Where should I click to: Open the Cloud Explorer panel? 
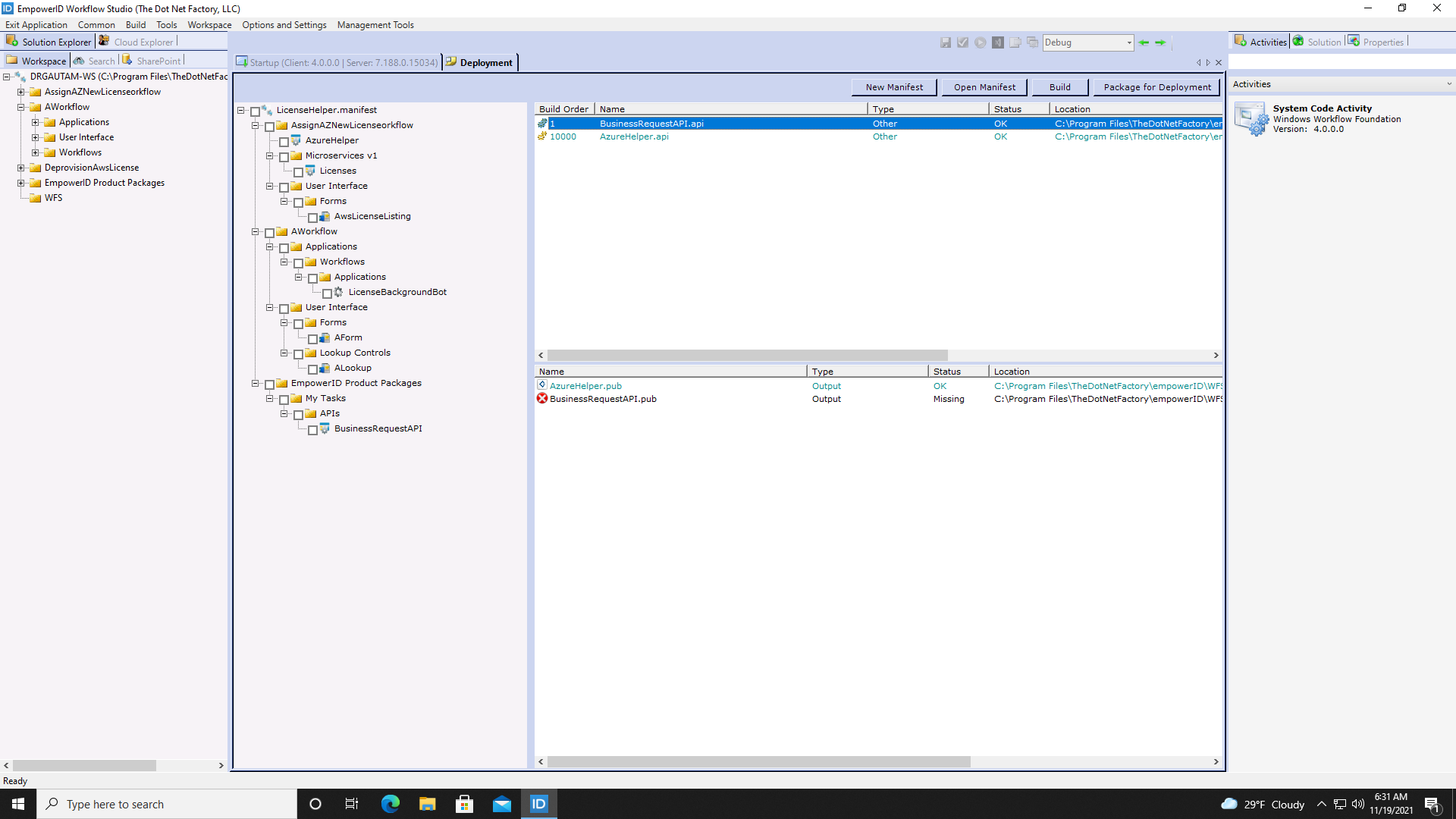143,41
